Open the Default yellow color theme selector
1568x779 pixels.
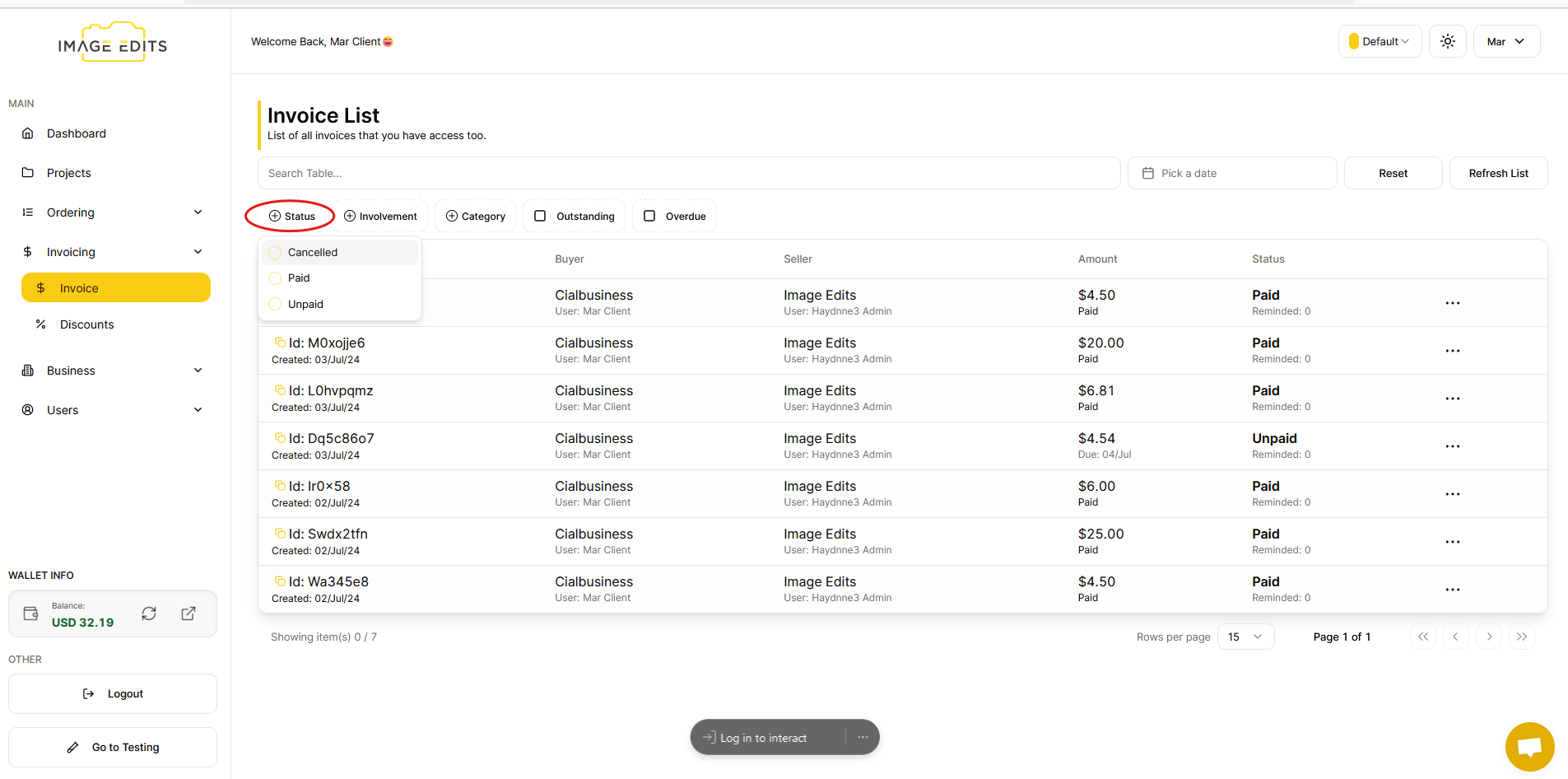[x=1380, y=41]
